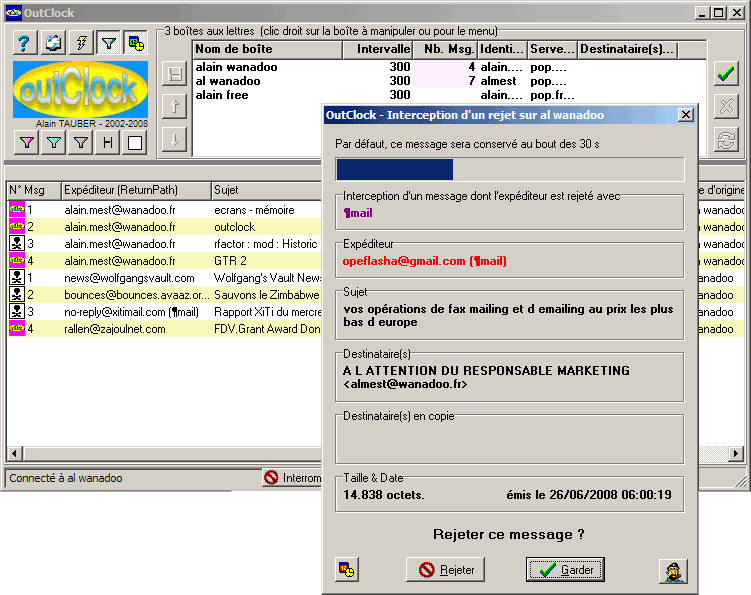Click the grey X cancel icon on right
751x595 pixels.
726,106
